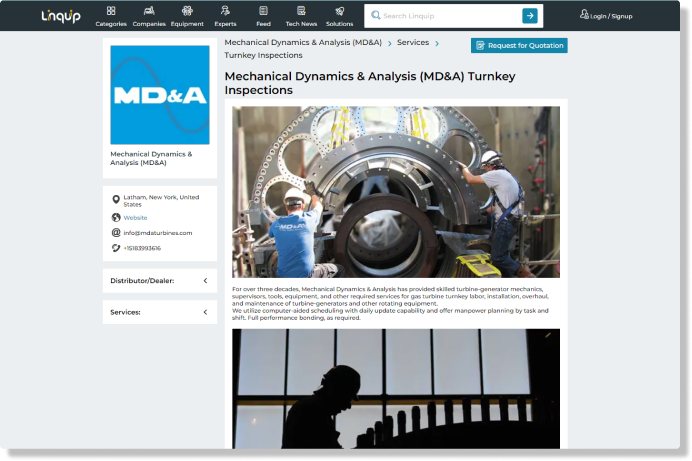This screenshot has height=461, width=692.
Task: Click the chevron after MD&A breadcrumb
Action: click(x=390, y=43)
